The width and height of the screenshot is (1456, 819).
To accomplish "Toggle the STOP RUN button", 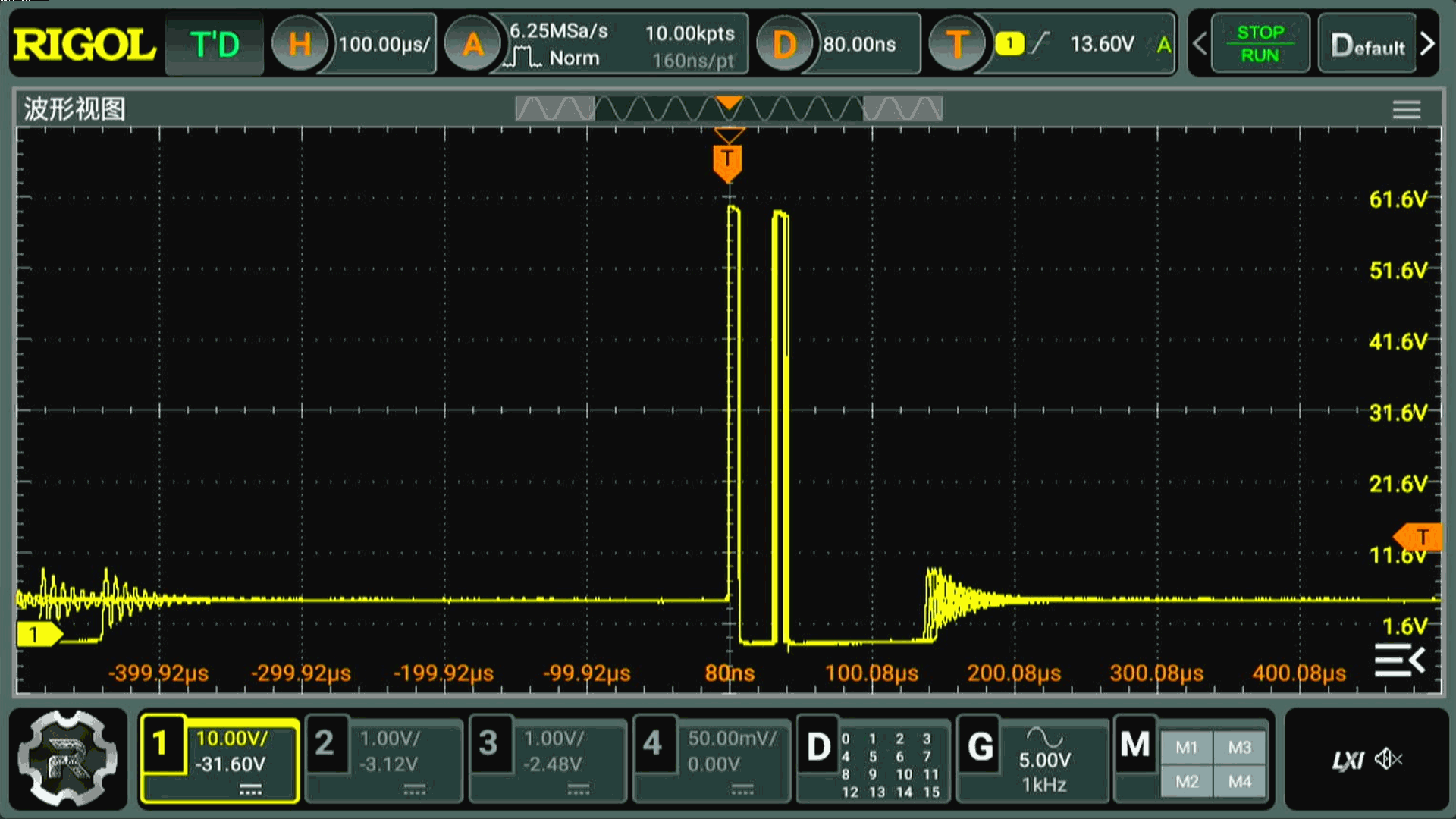I will 1260,44.
